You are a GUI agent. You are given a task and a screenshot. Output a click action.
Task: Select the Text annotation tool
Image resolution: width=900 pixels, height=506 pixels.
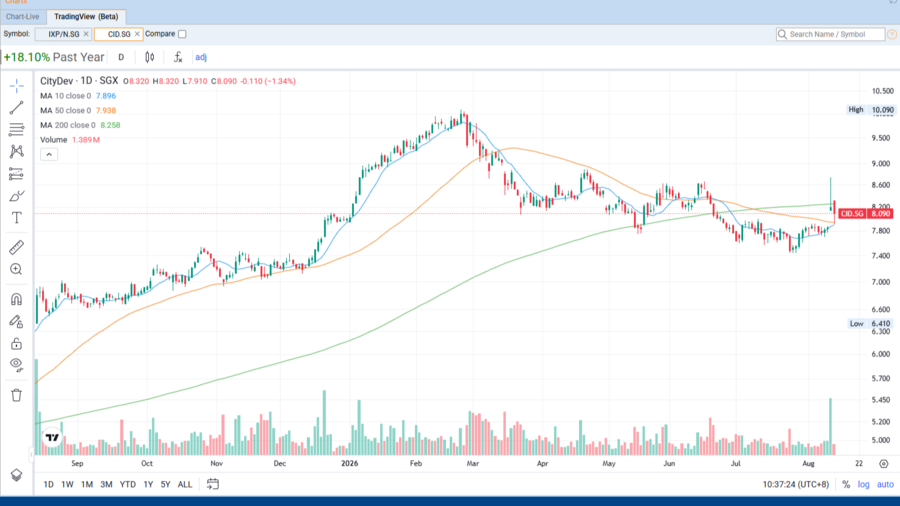coord(16,218)
